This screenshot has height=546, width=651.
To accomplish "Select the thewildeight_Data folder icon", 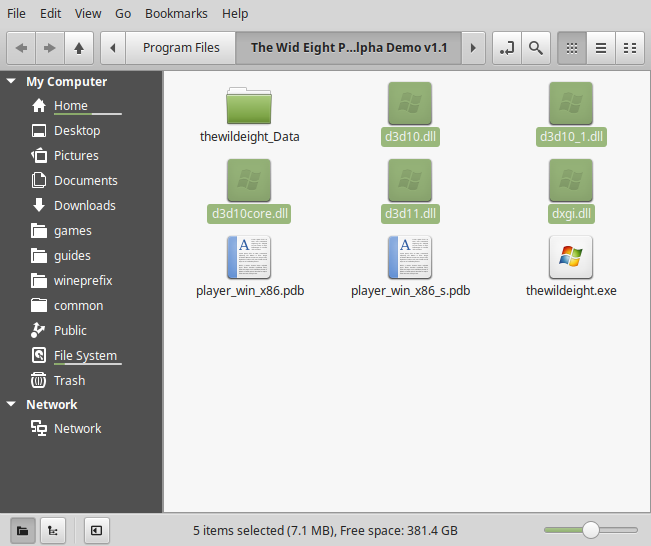I will click(x=249, y=105).
